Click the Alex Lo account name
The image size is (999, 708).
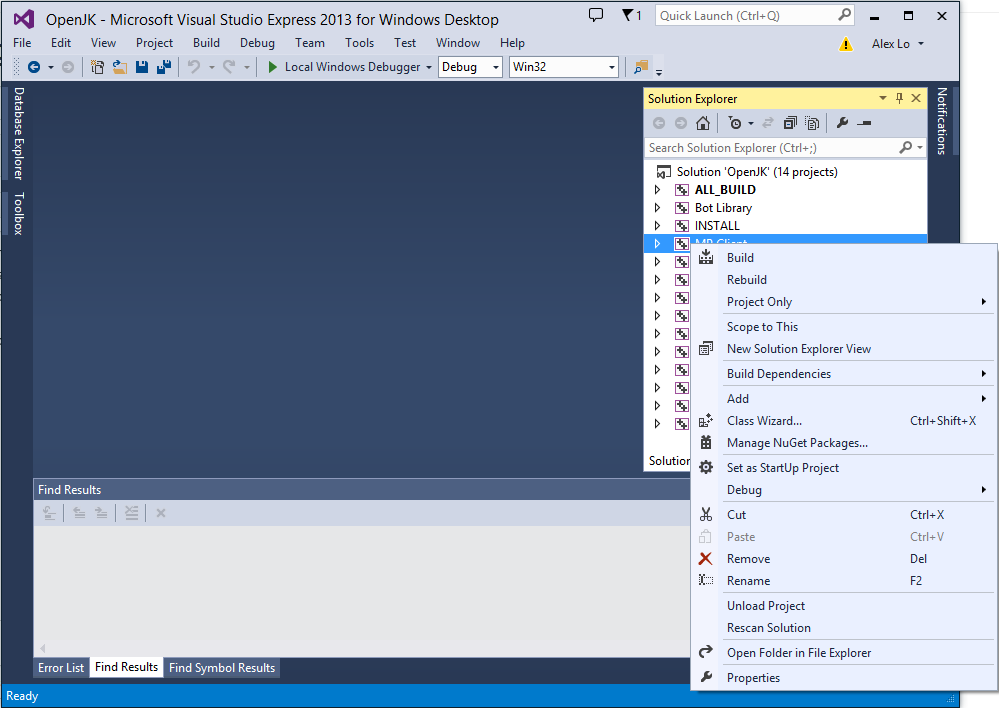(890, 44)
